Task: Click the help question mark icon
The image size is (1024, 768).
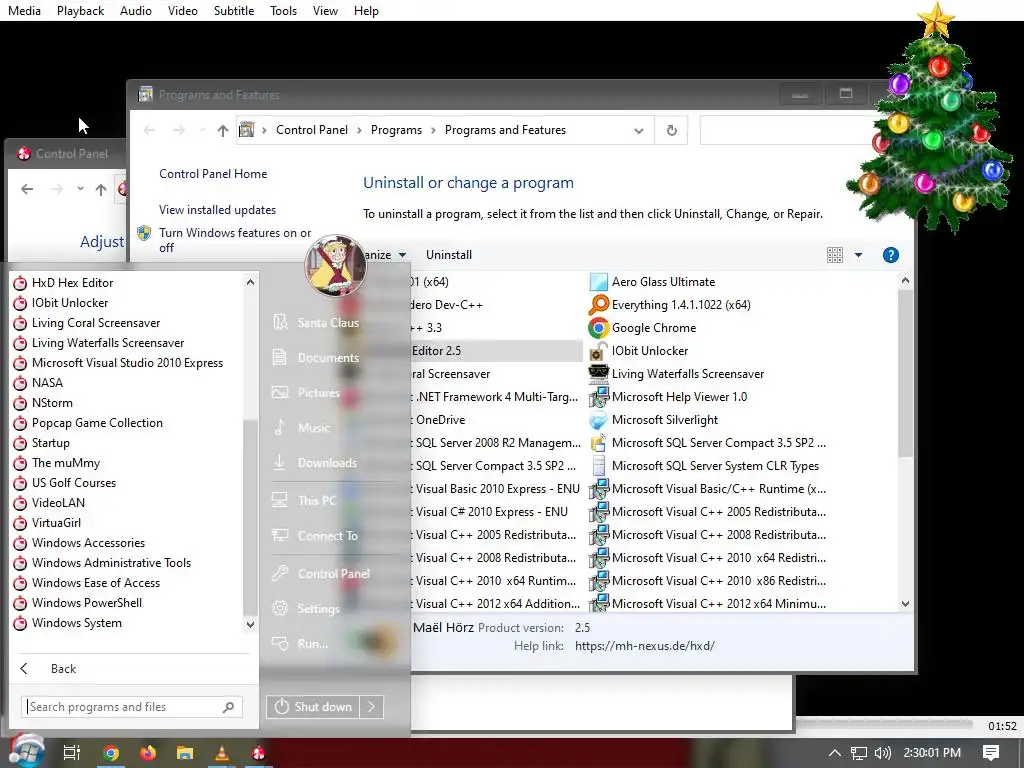Action: tap(891, 255)
